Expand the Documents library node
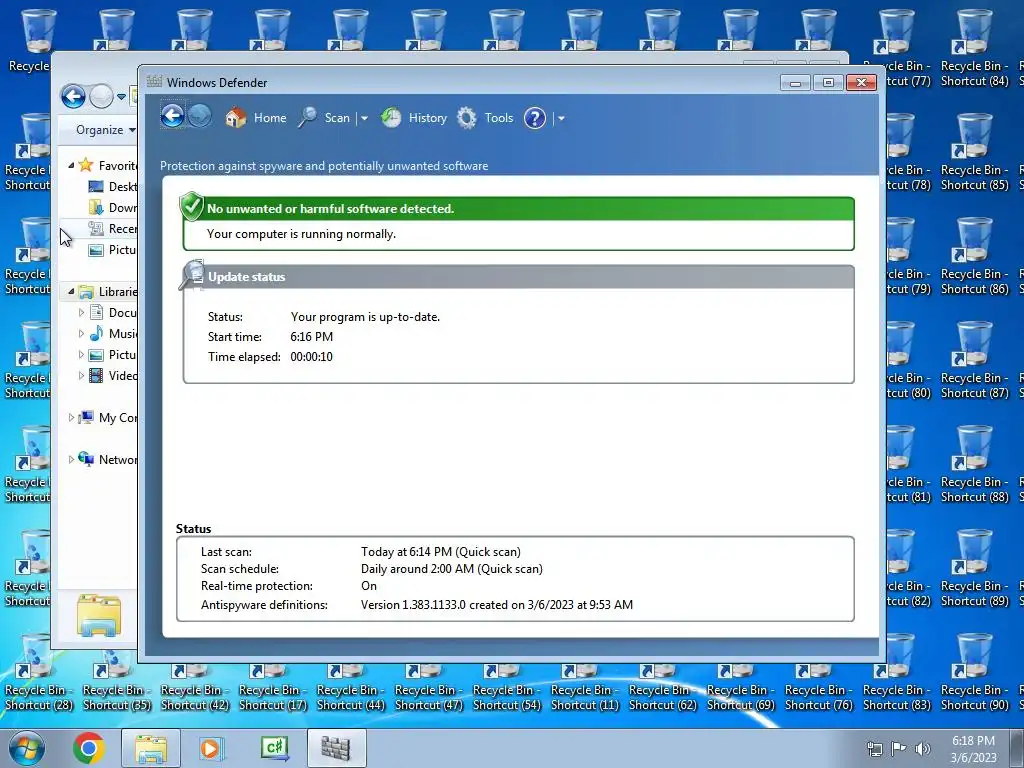Image resolution: width=1024 pixels, height=768 pixels. pos(81,312)
